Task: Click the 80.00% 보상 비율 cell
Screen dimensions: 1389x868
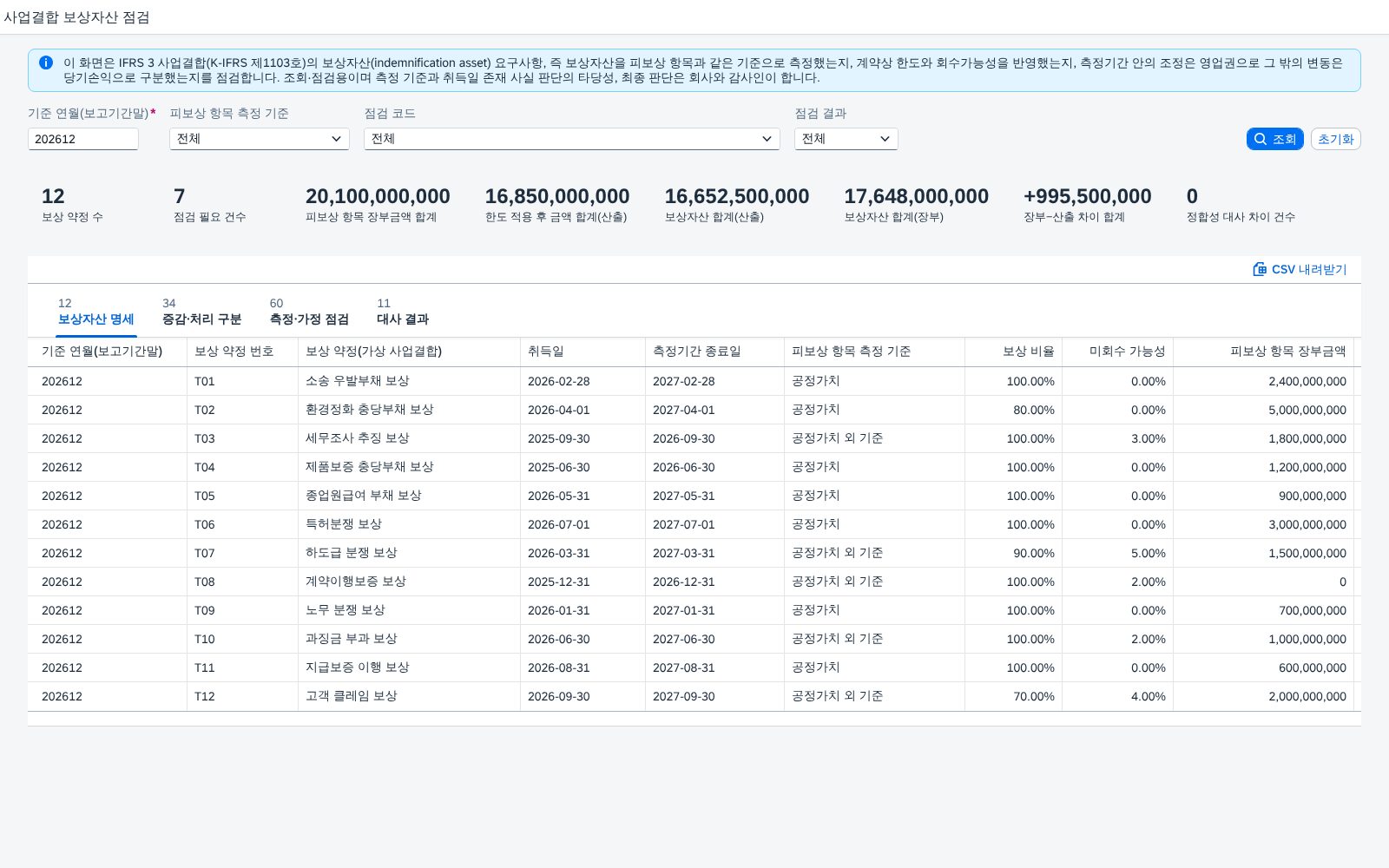Action: [1014, 410]
